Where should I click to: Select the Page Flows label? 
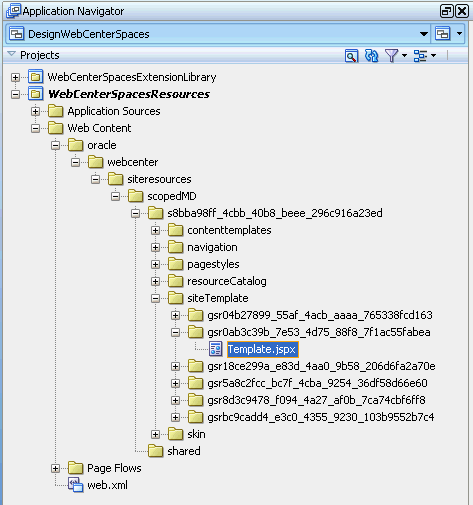[114, 468]
